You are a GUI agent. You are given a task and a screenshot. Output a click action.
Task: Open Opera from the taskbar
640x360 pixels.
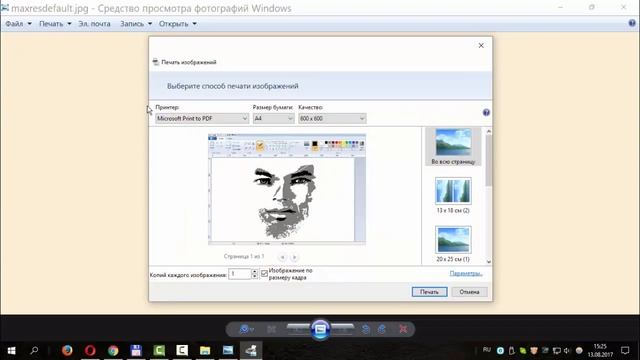click(x=90, y=350)
